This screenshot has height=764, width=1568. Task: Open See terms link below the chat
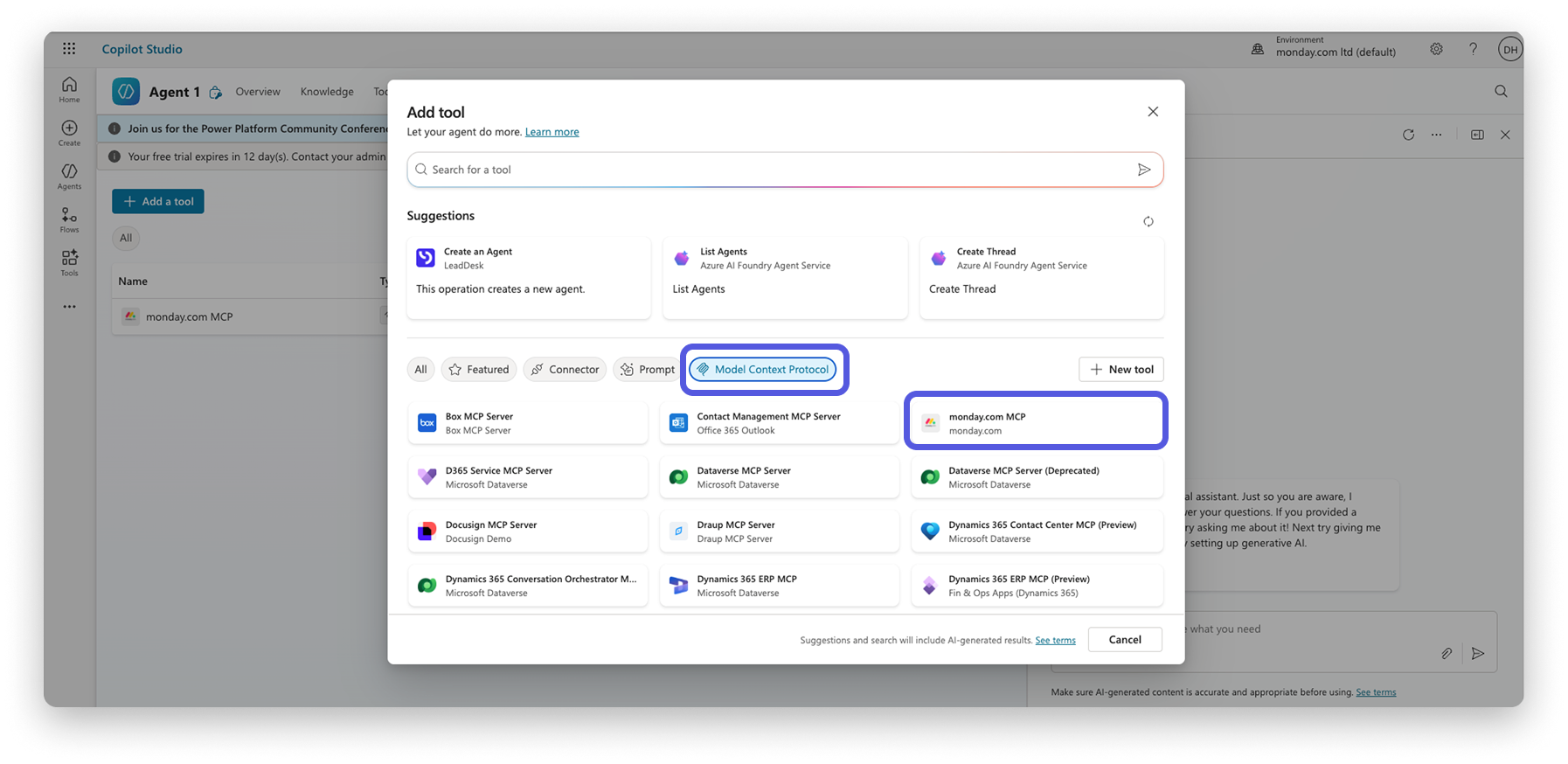tap(1376, 692)
